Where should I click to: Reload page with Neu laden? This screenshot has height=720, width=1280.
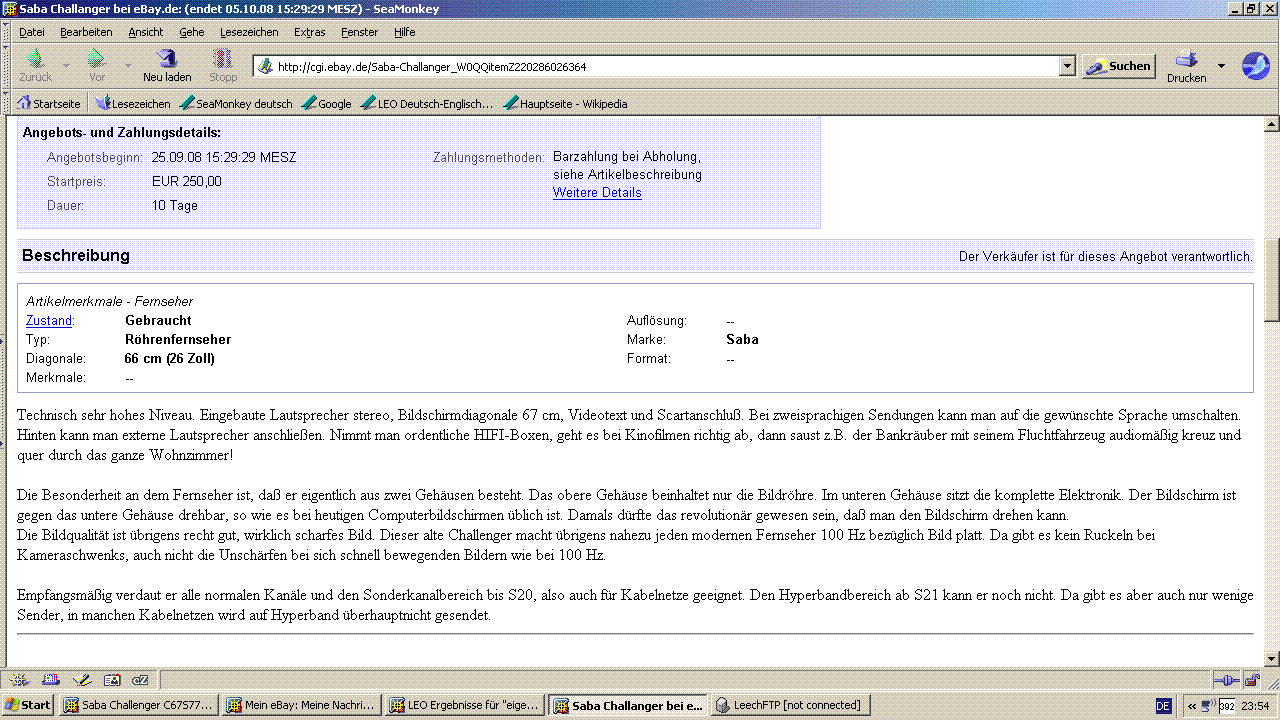click(167, 66)
